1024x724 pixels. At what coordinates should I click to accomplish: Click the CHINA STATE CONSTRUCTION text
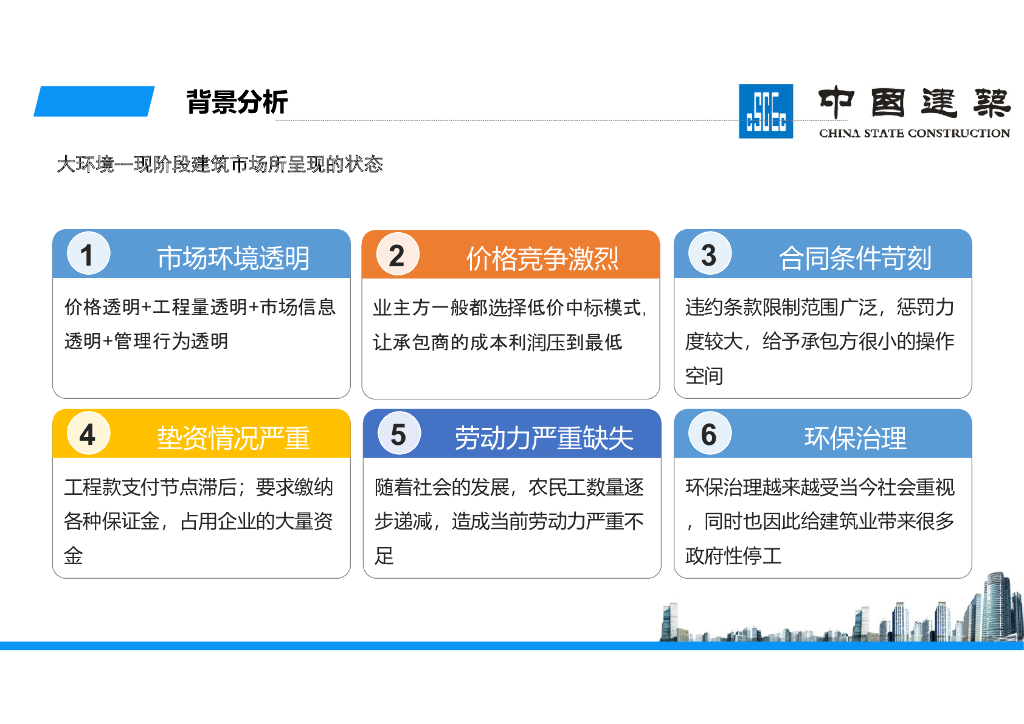(914, 133)
